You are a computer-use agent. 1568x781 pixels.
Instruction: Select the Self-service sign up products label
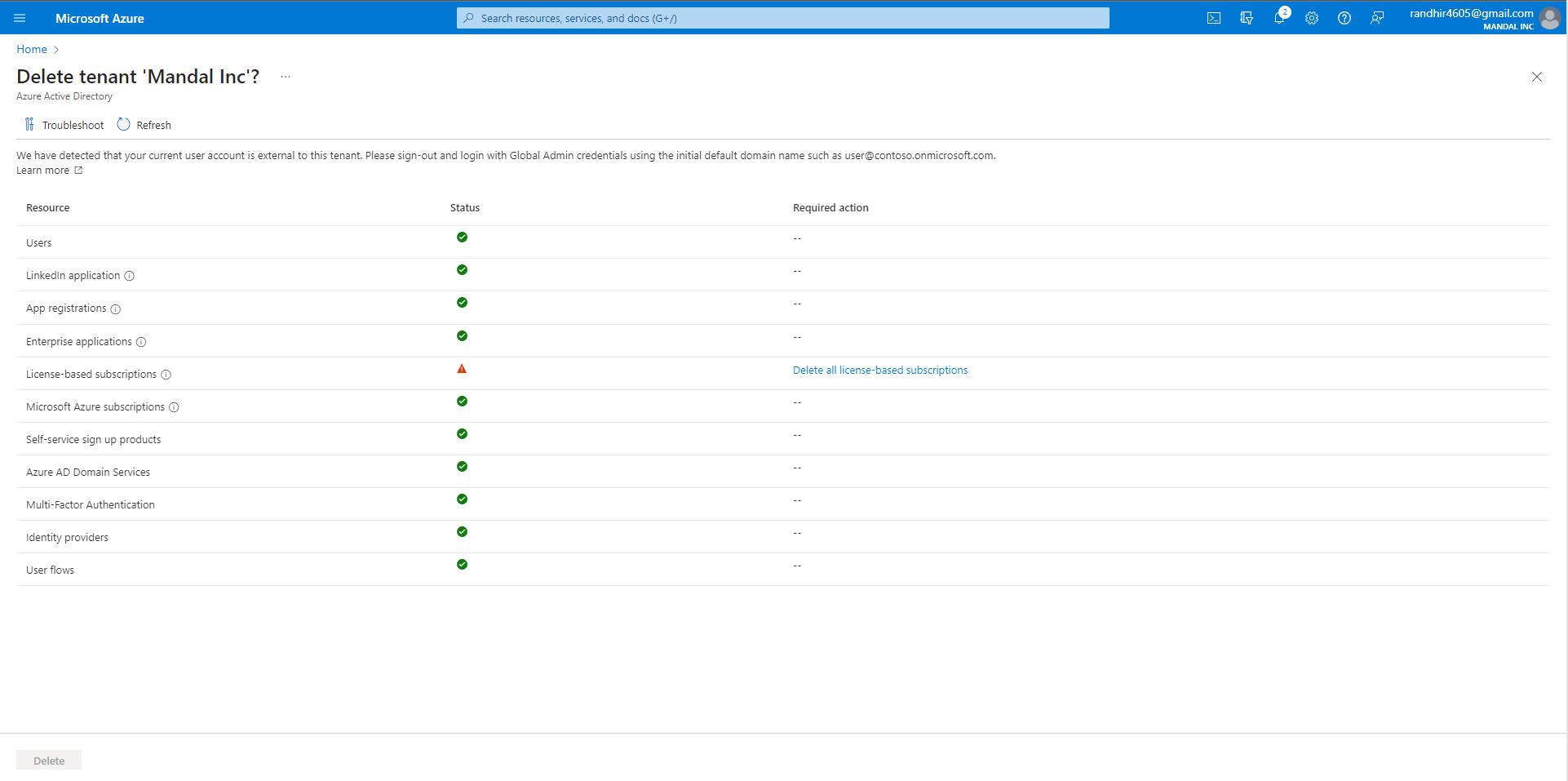pyautogui.click(x=94, y=440)
